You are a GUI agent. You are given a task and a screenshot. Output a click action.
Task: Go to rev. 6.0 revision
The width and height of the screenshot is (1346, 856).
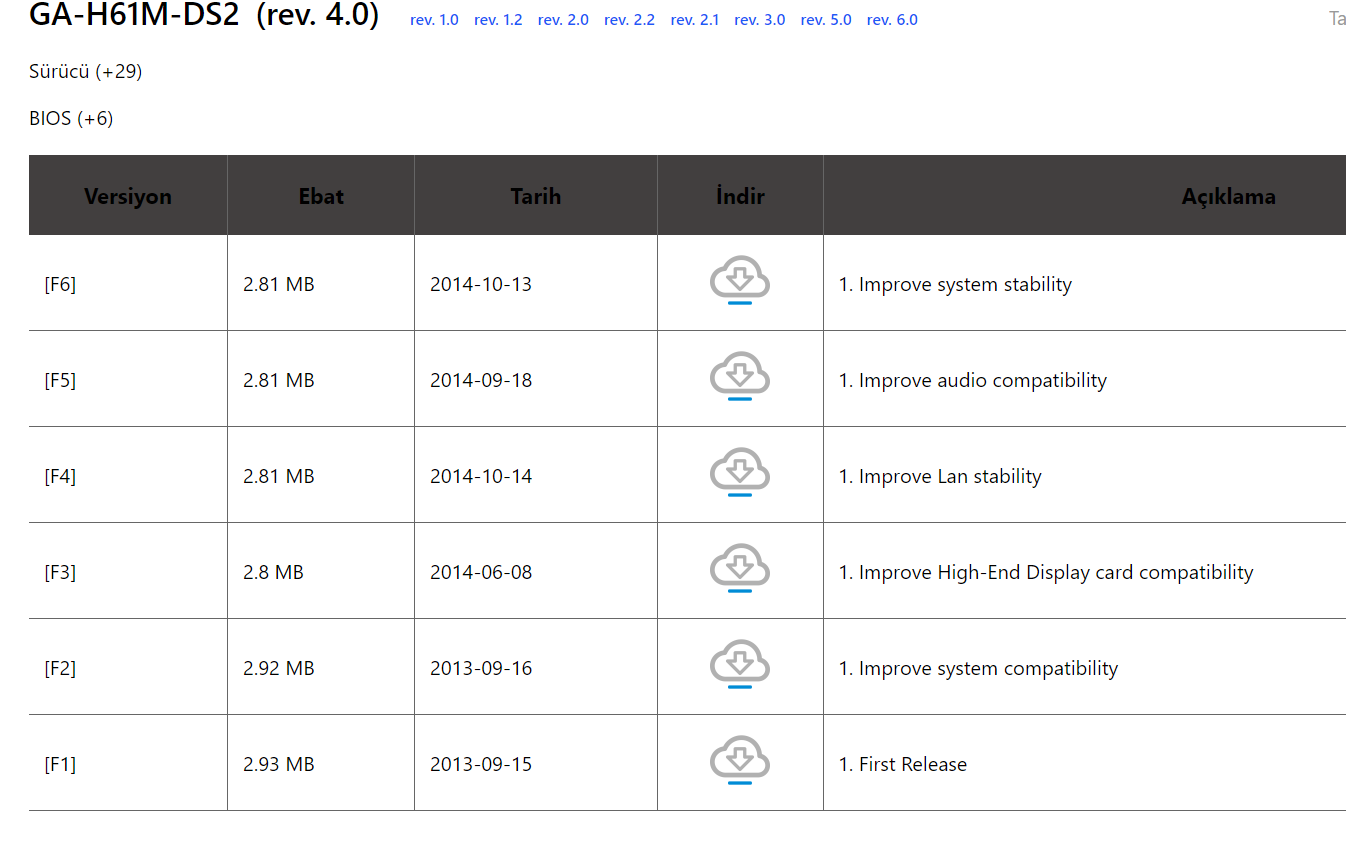tap(892, 20)
